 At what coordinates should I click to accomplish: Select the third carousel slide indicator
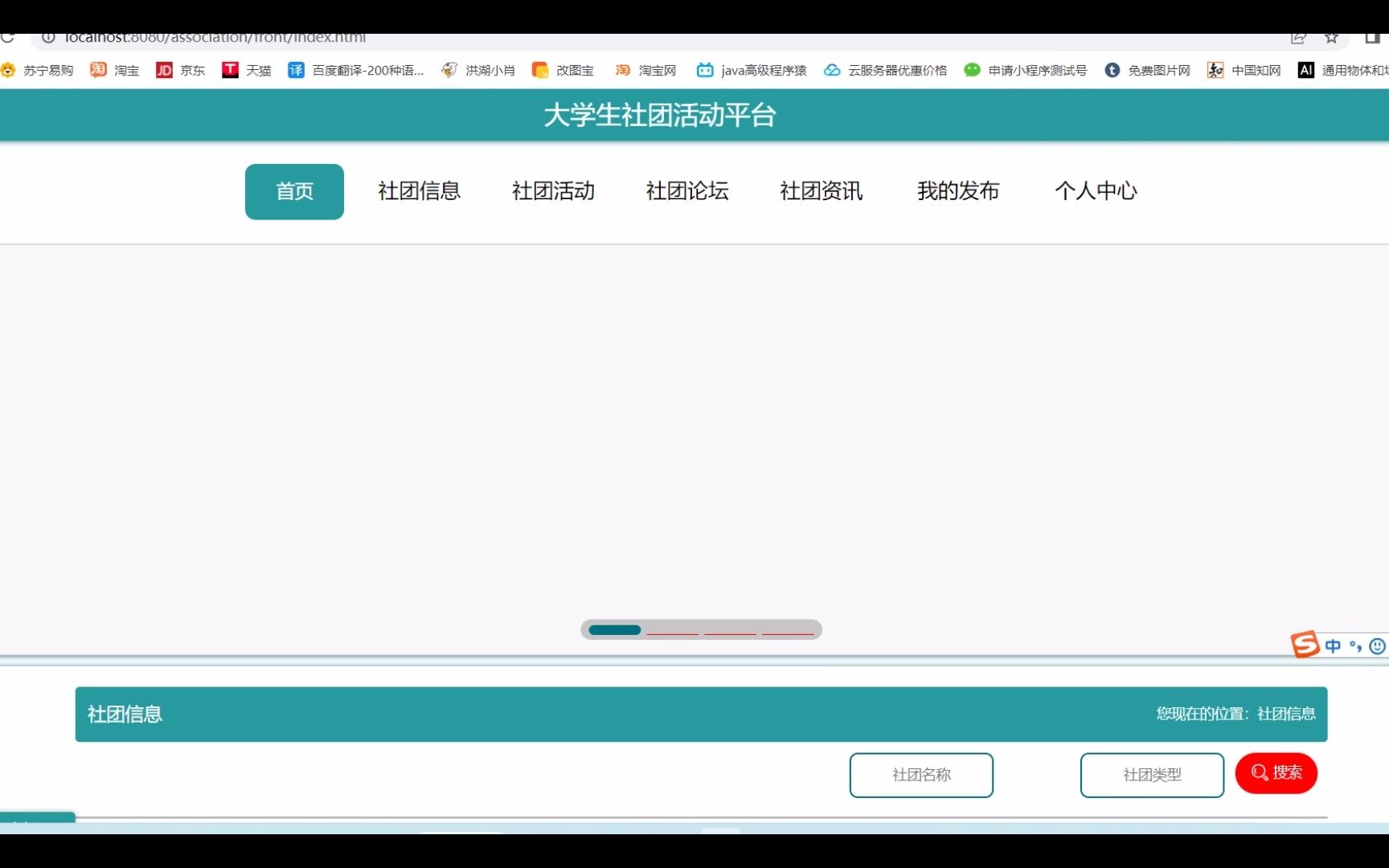click(x=731, y=630)
